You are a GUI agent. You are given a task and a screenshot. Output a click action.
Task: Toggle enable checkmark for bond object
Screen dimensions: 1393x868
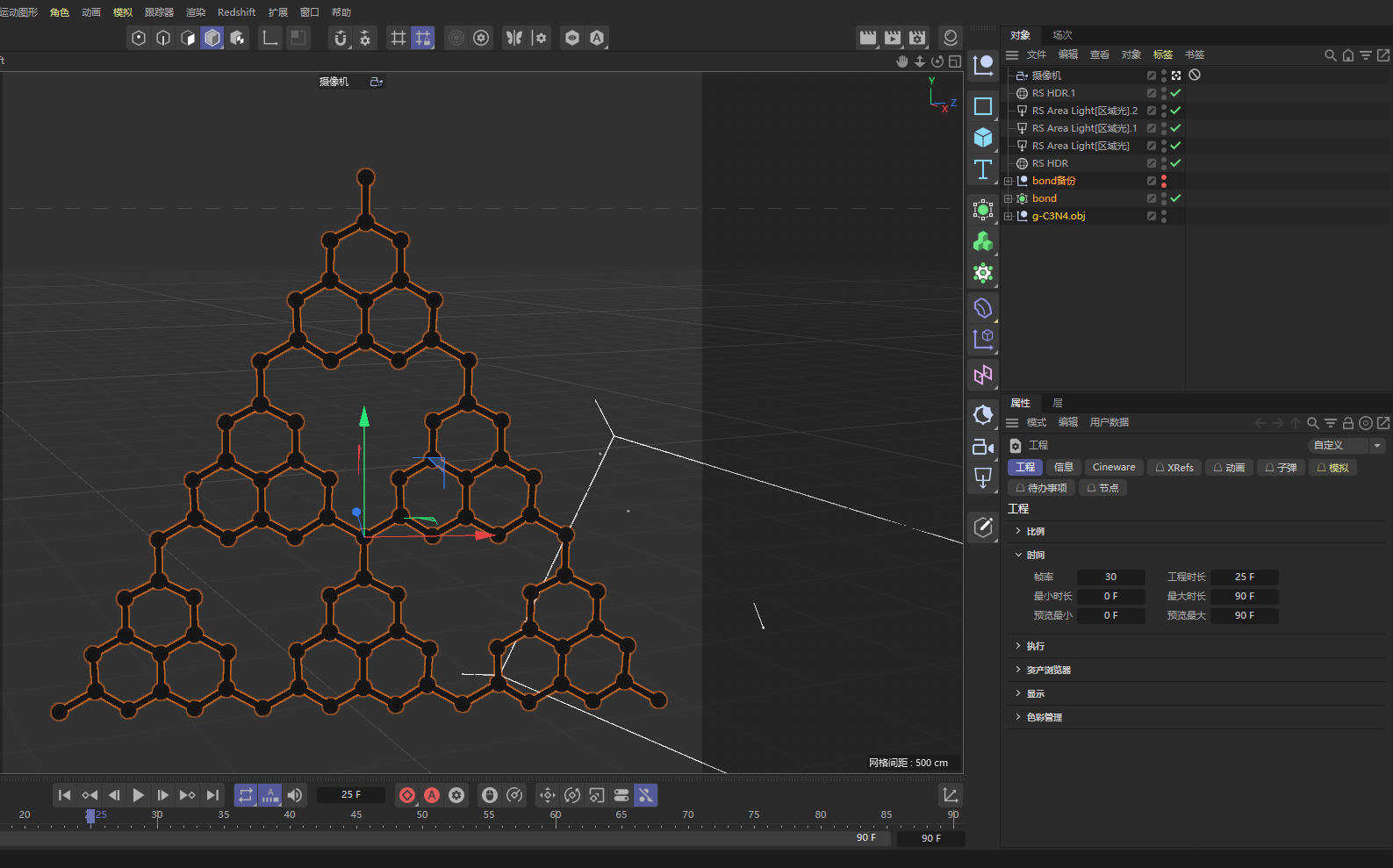tap(1175, 198)
